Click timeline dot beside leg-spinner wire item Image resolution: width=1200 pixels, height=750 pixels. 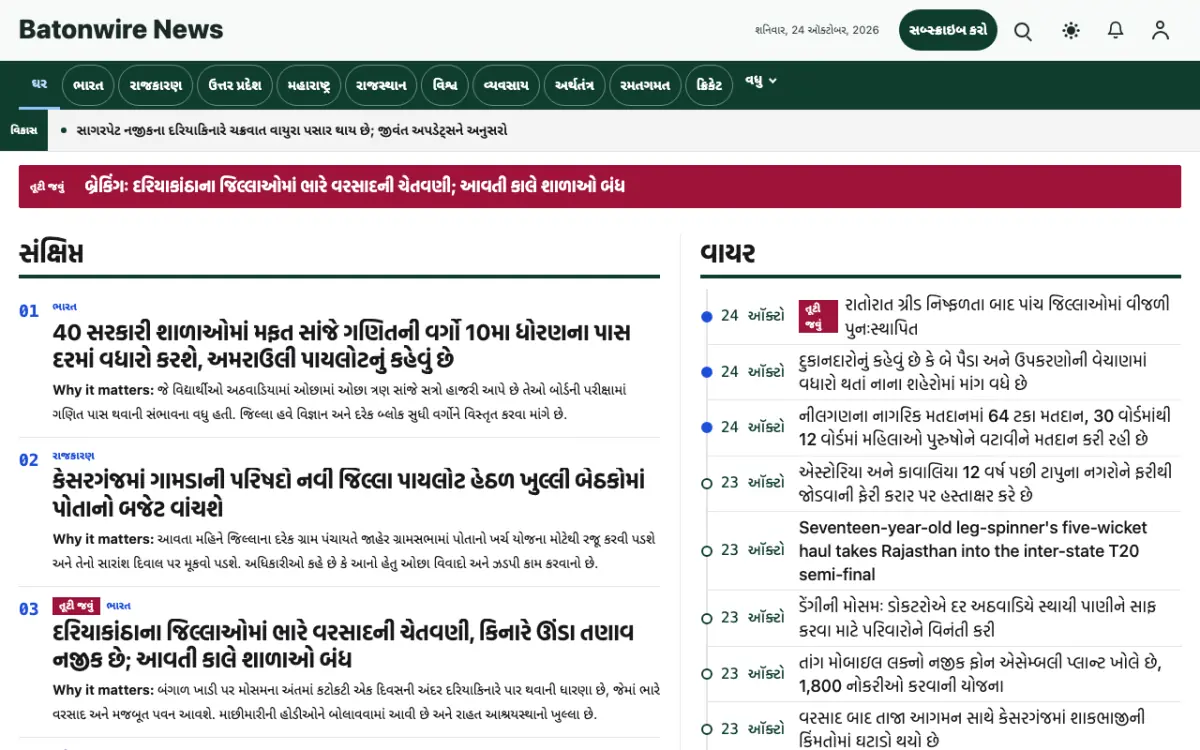click(707, 551)
